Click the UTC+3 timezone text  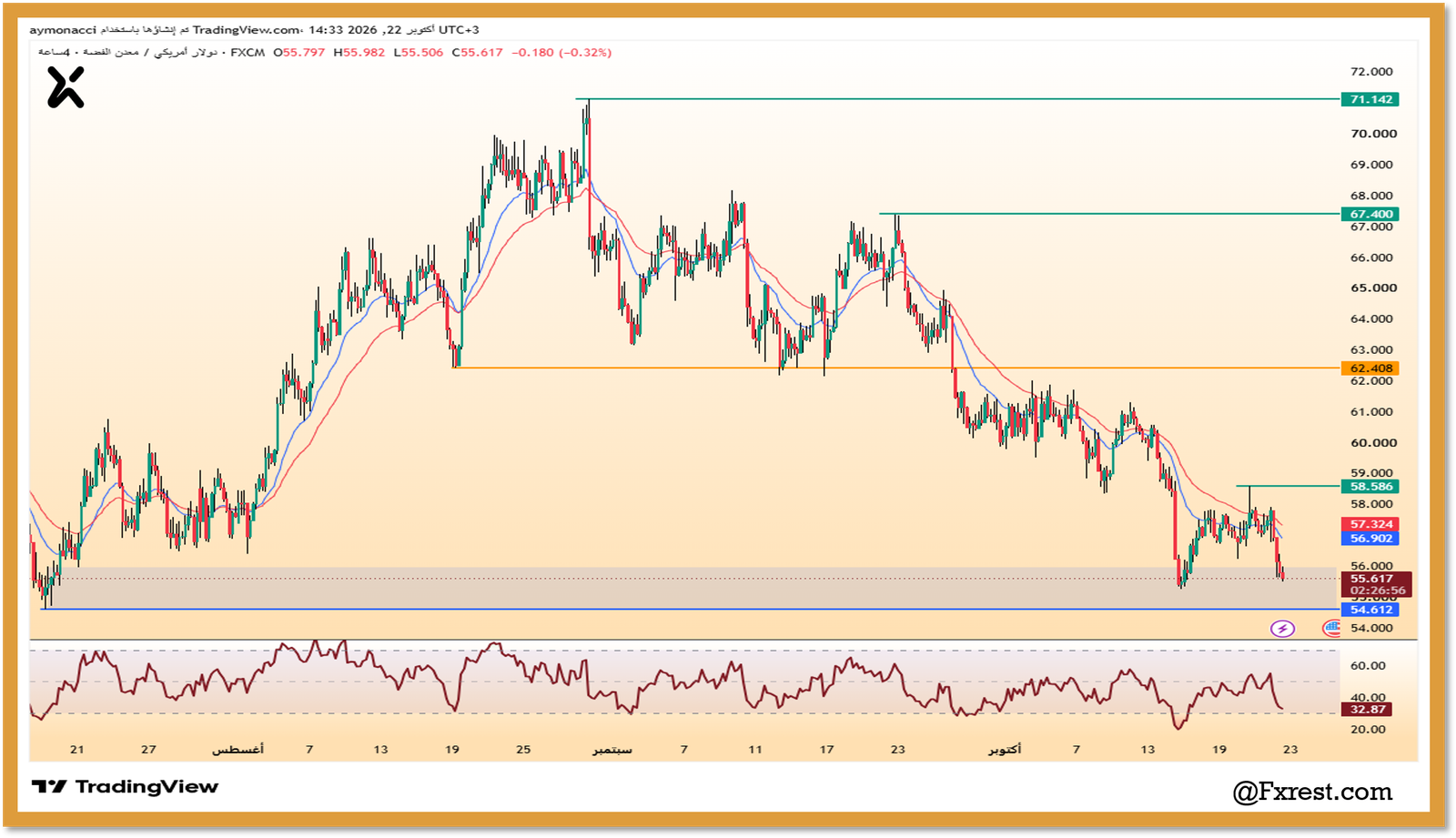coord(459,30)
